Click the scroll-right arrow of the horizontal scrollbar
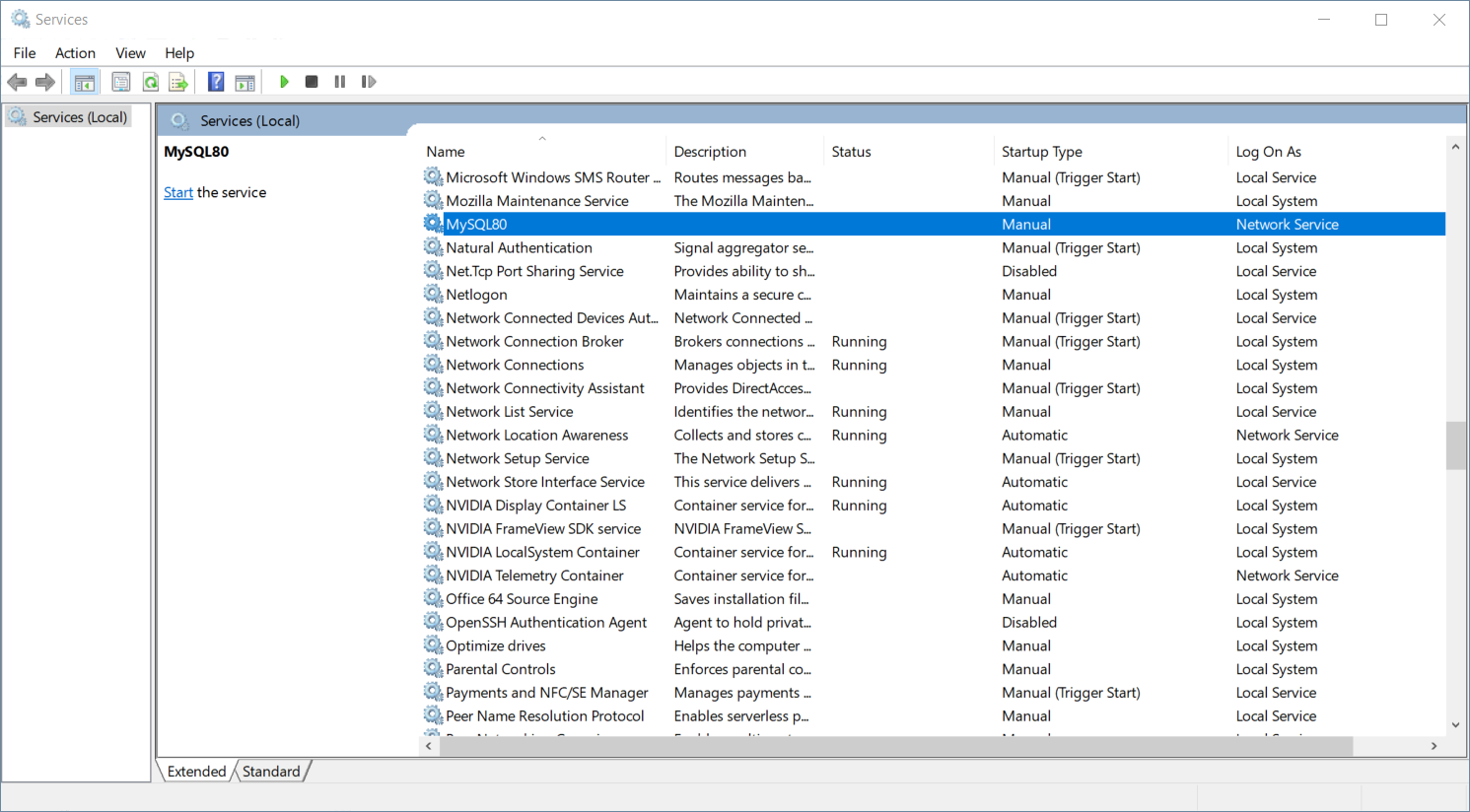Viewport: 1470px width, 812px height. pos(1435,747)
